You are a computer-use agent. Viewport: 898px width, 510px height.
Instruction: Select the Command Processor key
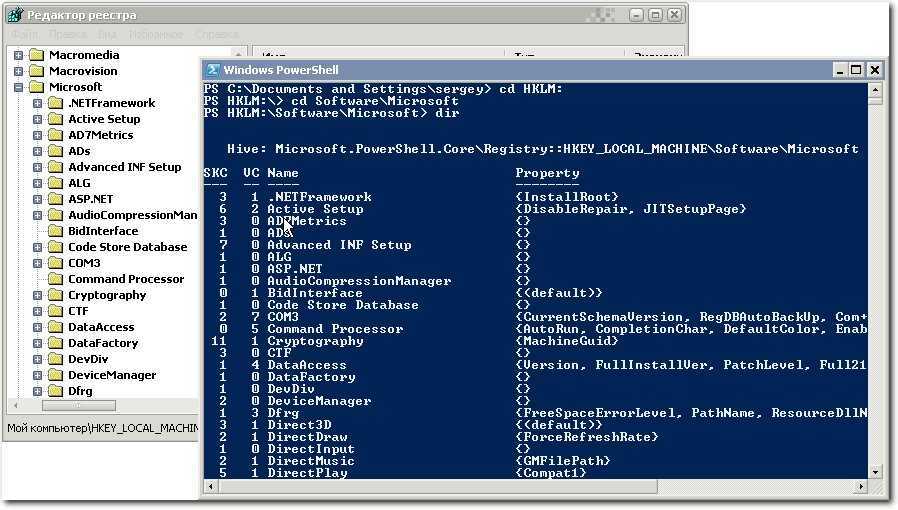(126, 279)
